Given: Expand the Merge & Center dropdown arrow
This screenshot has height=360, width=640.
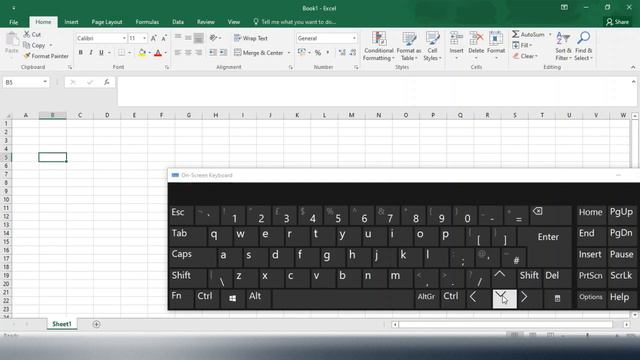Looking at the screenshot, I should [289, 53].
